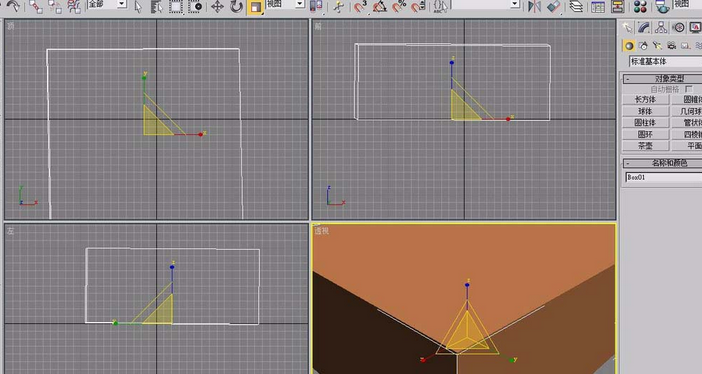Select the Lights category icon
The image size is (702, 374).
(x=657, y=46)
